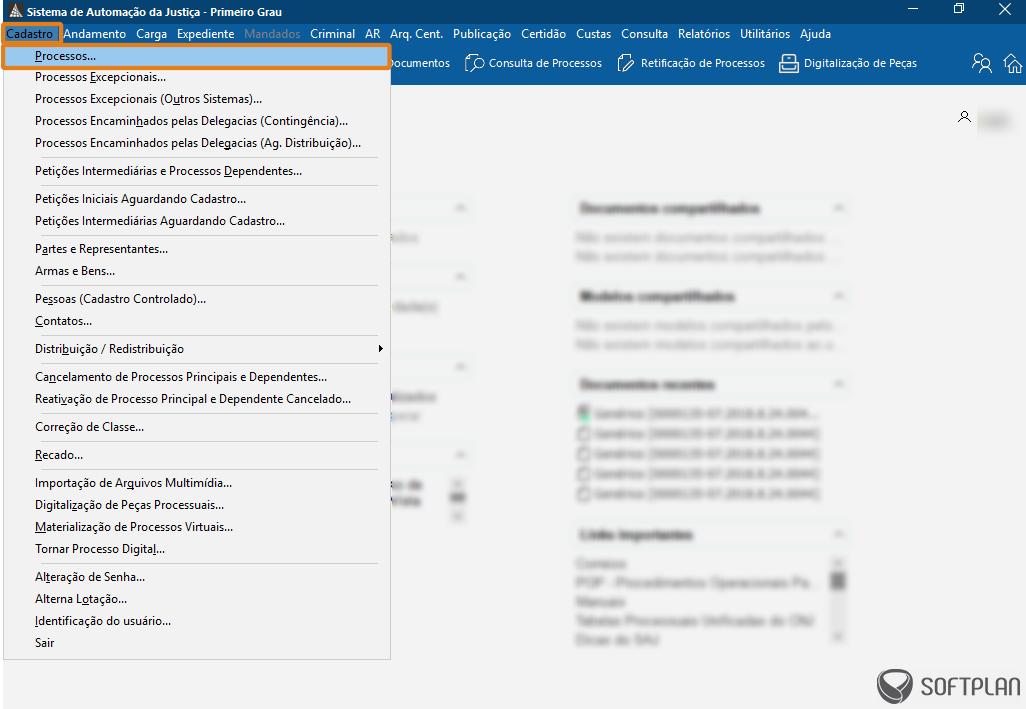The height and width of the screenshot is (709, 1026).
Task: Click the Retificação de Processos pencil icon
Action: point(626,63)
